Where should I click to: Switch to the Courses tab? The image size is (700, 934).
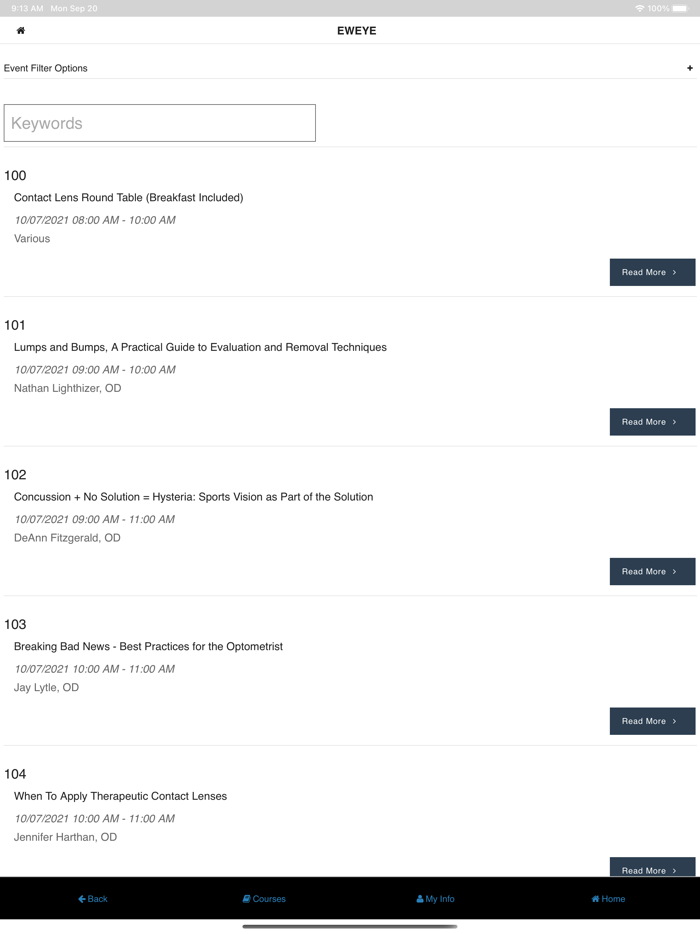tap(264, 899)
